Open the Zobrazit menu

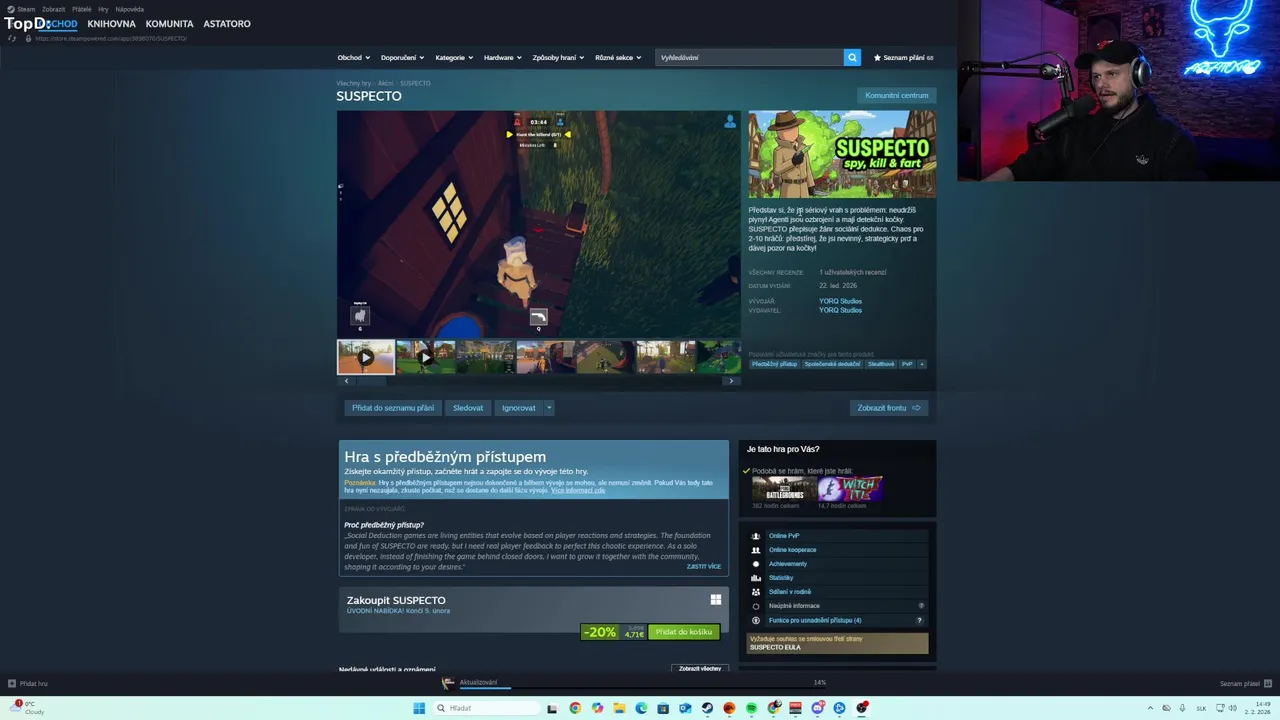pyautogui.click(x=53, y=9)
